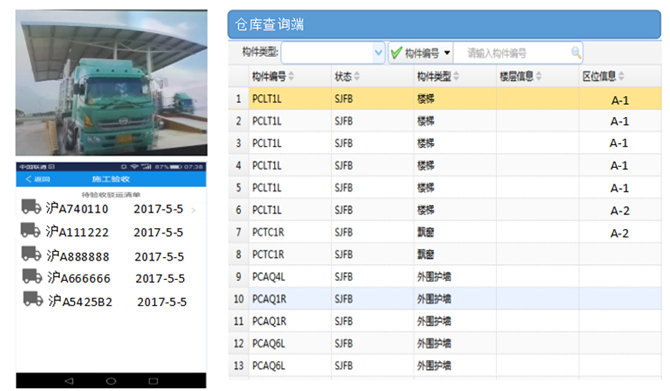Tap the truck icon for 沪A5425B2
This screenshot has height=391, width=670.
coord(33,299)
